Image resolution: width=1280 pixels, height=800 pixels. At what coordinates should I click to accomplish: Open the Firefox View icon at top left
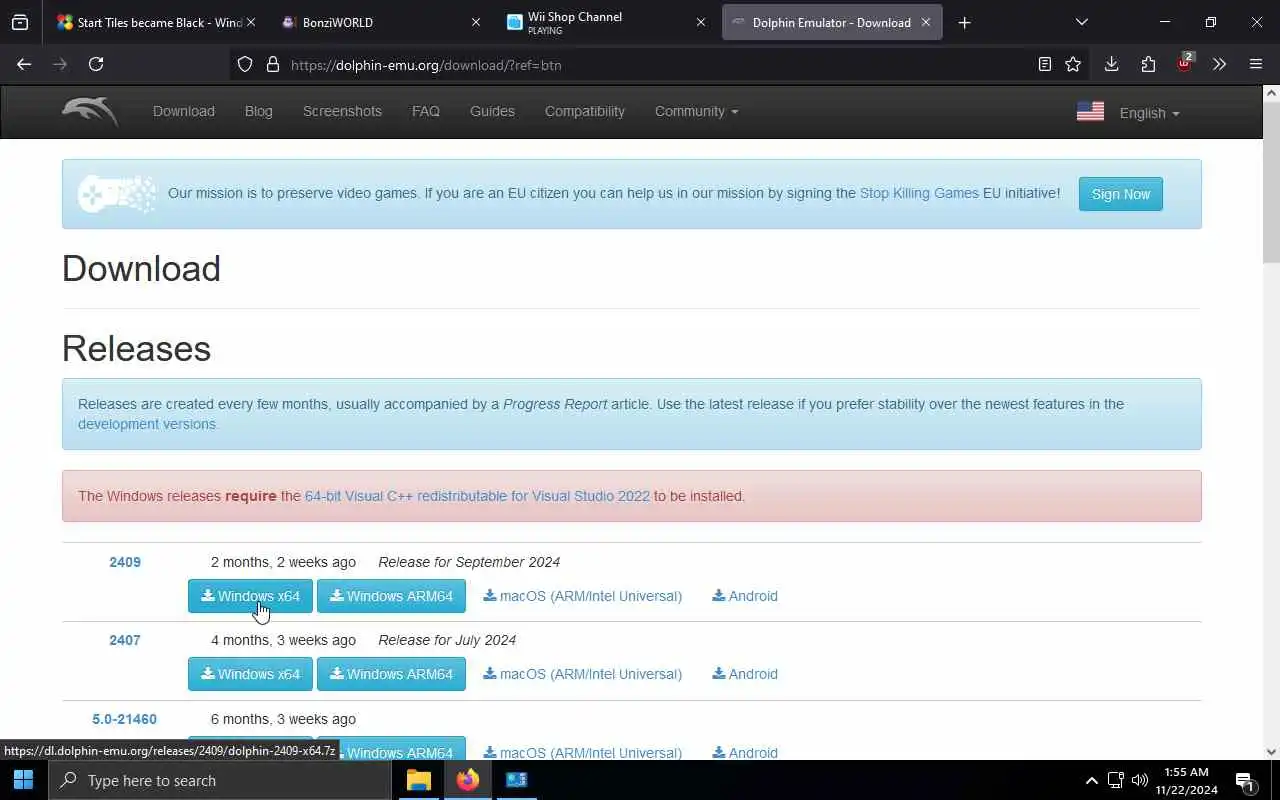[20, 22]
